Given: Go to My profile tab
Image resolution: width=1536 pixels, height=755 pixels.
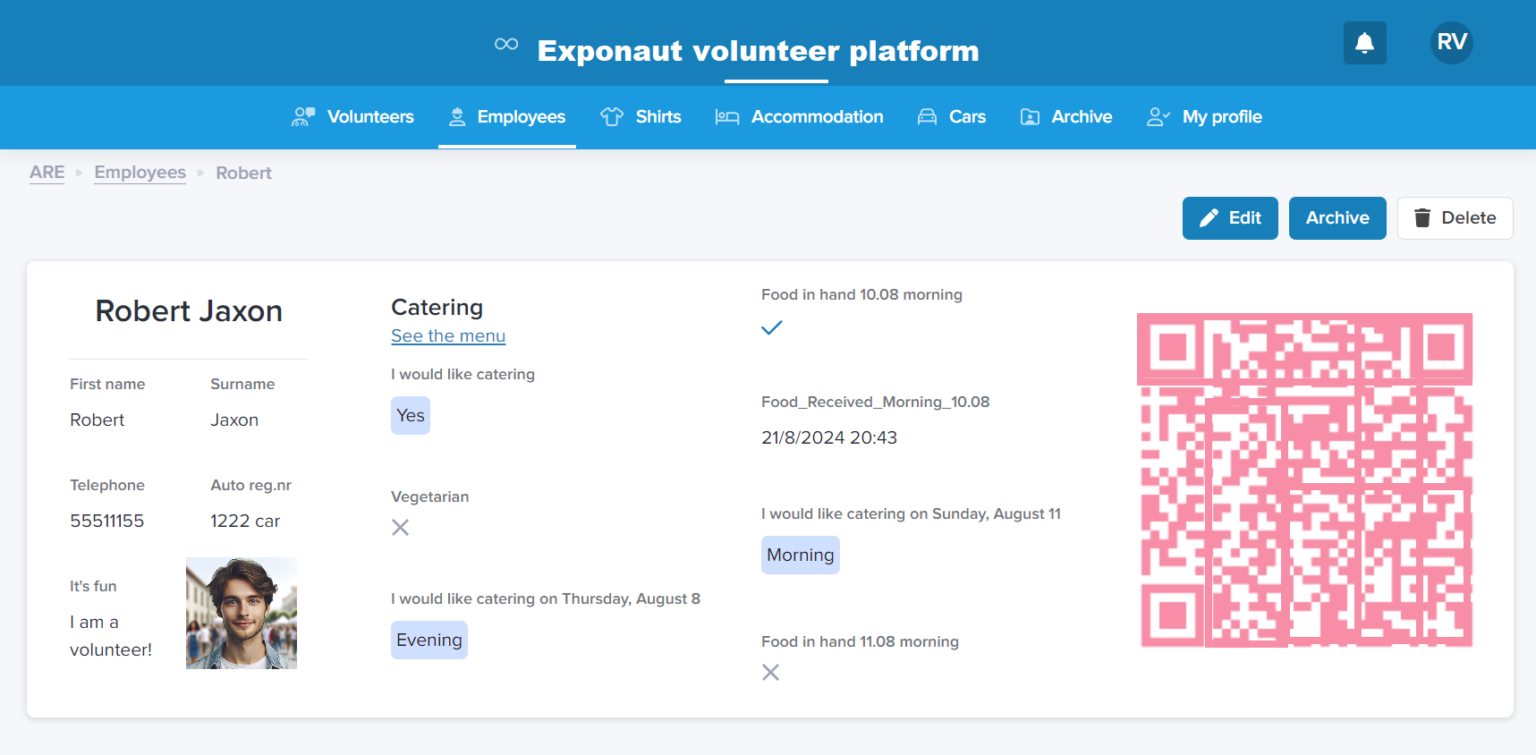Looking at the screenshot, I should (x=1204, y=117).
